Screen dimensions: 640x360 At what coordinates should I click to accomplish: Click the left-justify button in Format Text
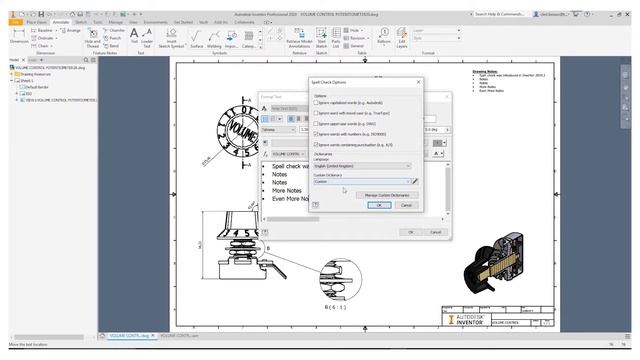[x=291, y=119]
